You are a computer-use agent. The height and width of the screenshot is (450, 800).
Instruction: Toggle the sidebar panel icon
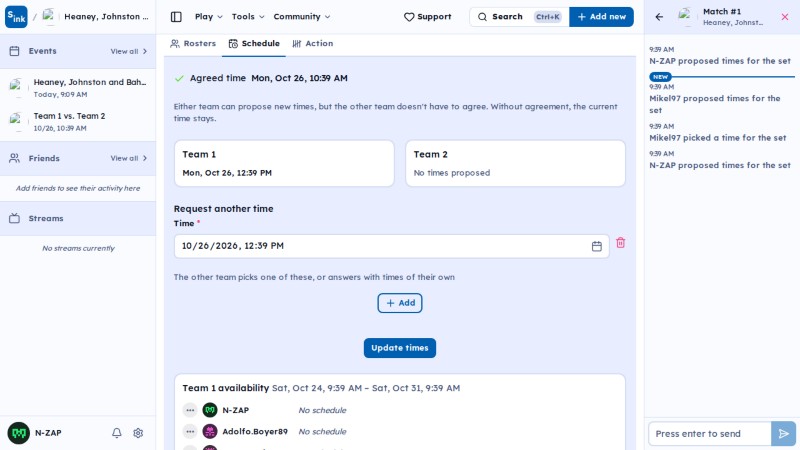click(176, 17)
